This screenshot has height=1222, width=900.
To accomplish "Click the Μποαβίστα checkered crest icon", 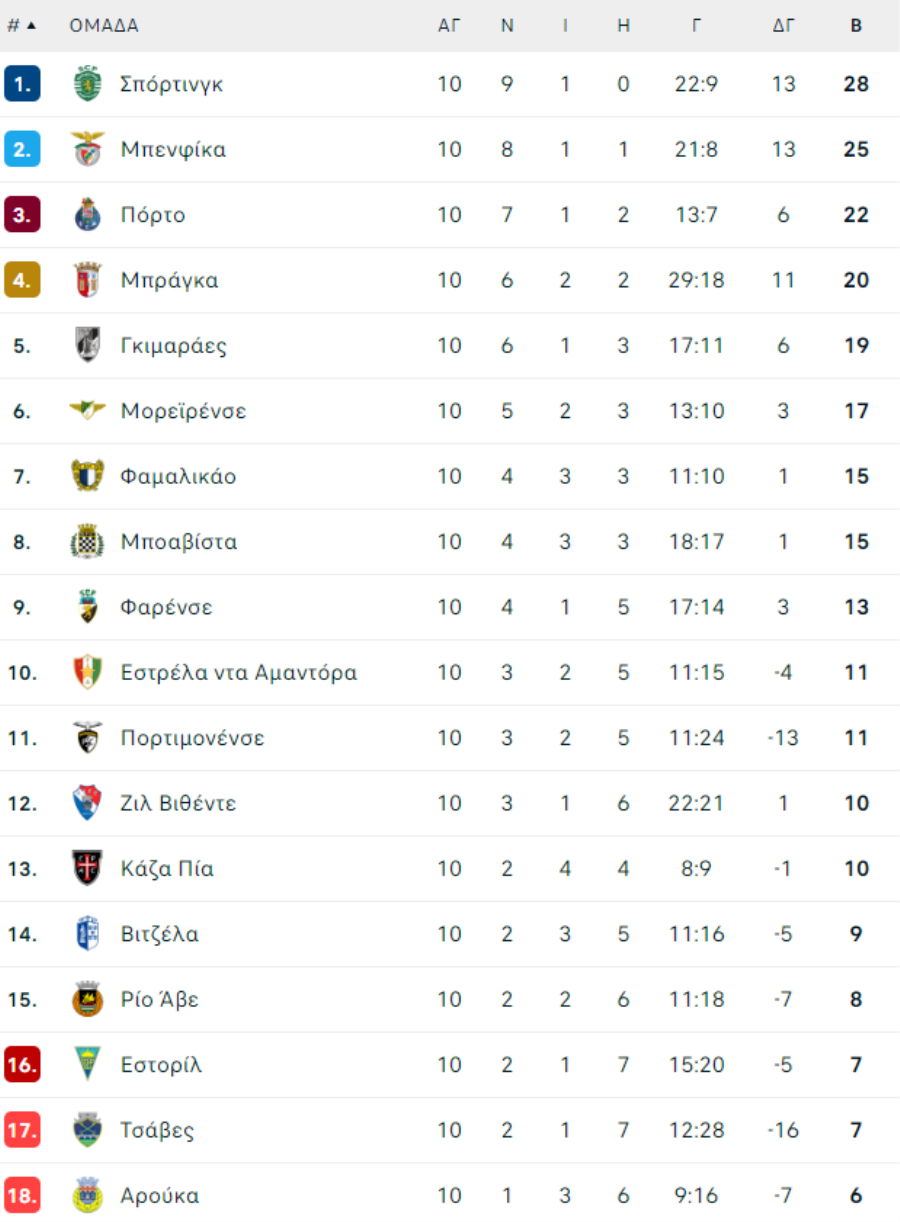I will pos(88,542).
